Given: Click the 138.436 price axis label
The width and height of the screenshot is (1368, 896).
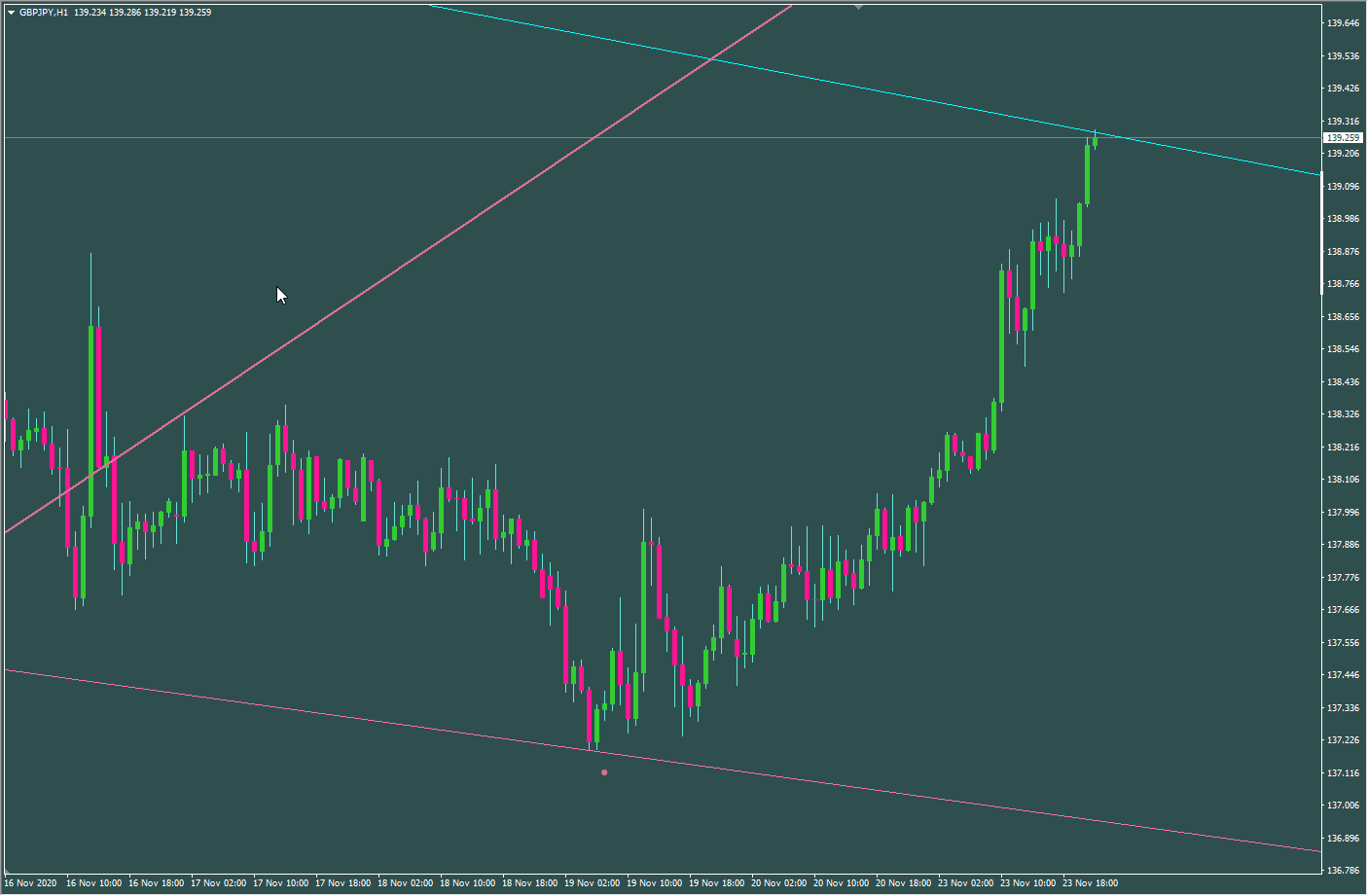Looking at the screenshot, I should coord(1343,382).
